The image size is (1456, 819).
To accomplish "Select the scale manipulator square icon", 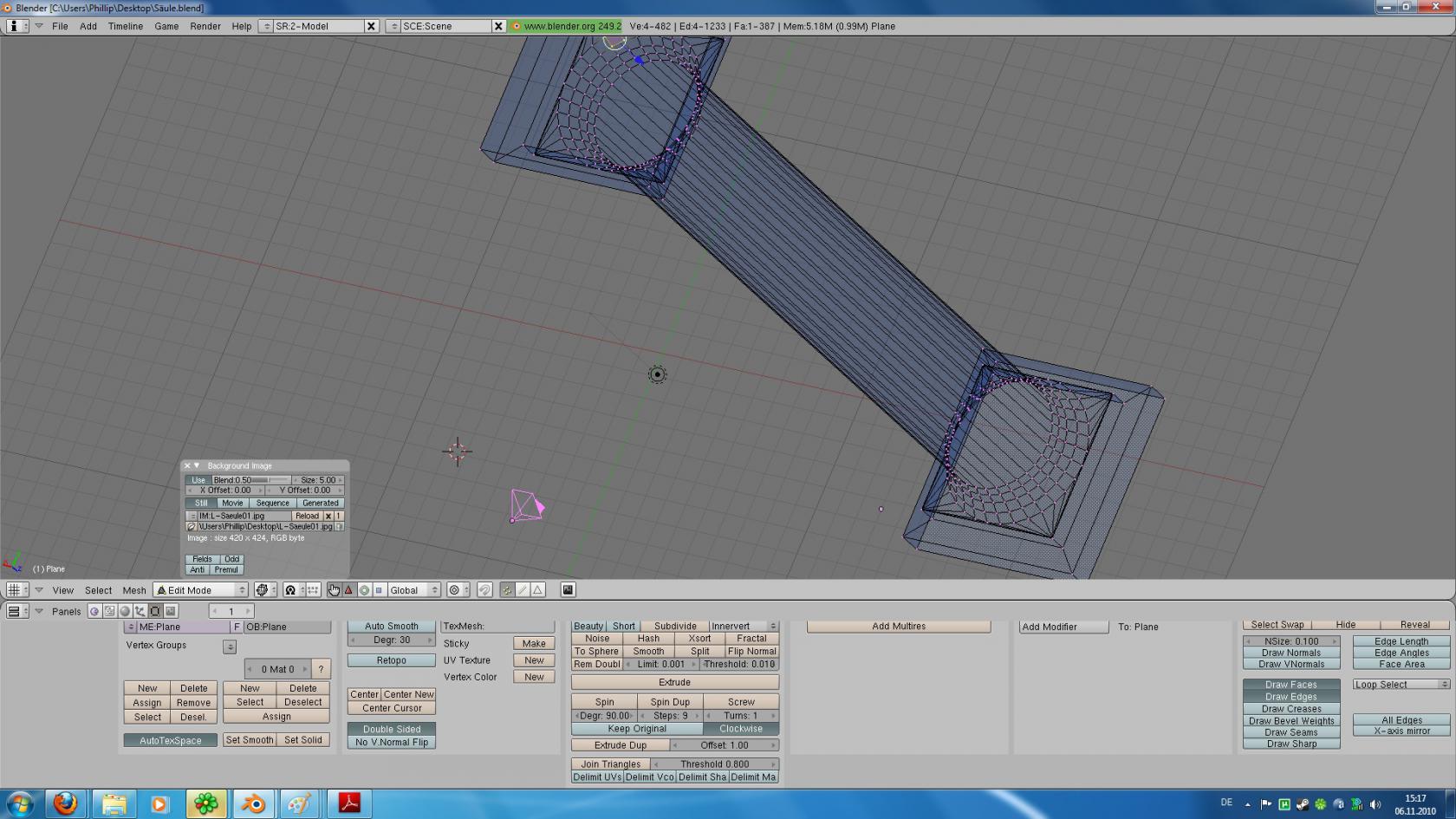I will coord(379,590).
